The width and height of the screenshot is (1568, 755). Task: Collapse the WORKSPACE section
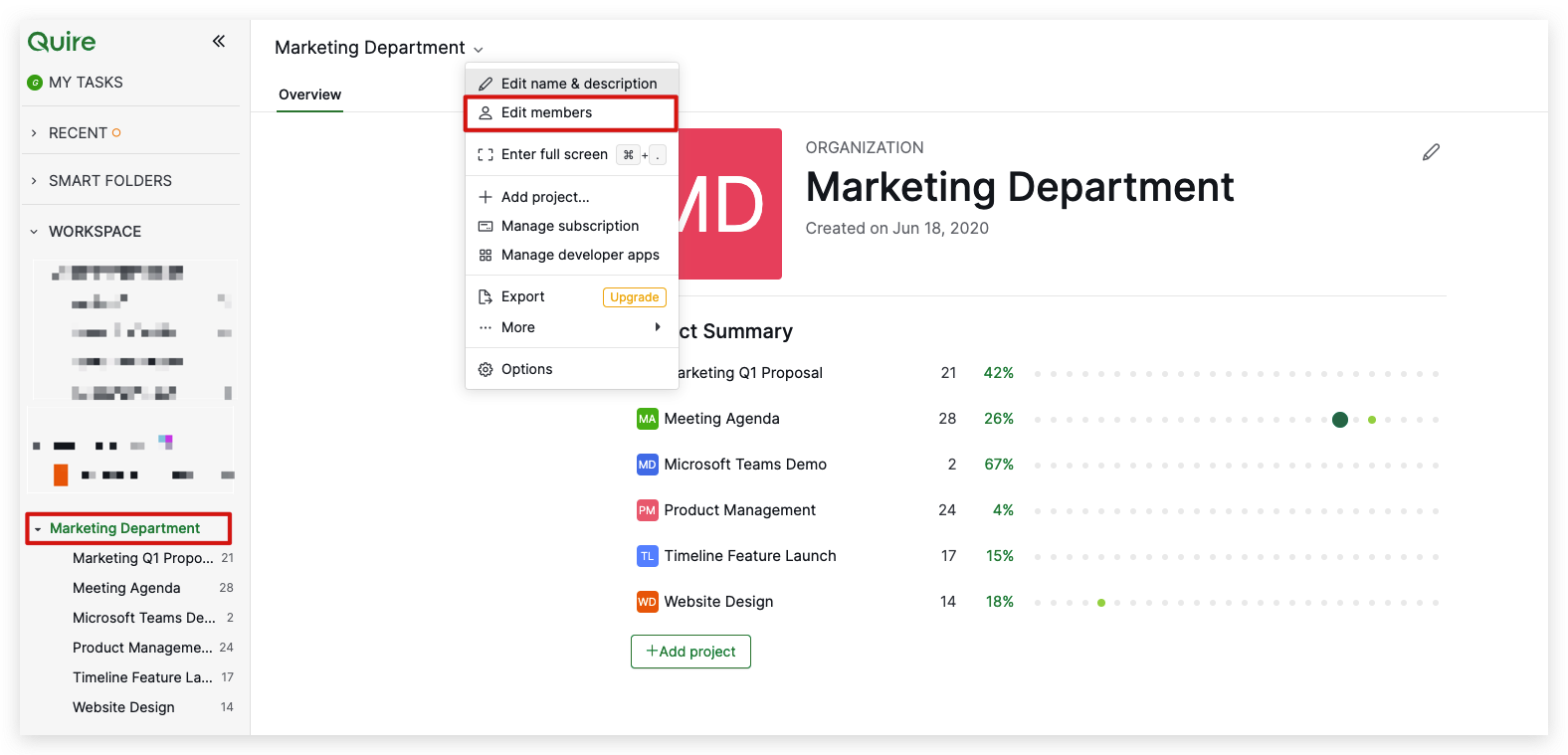[34, 232]
